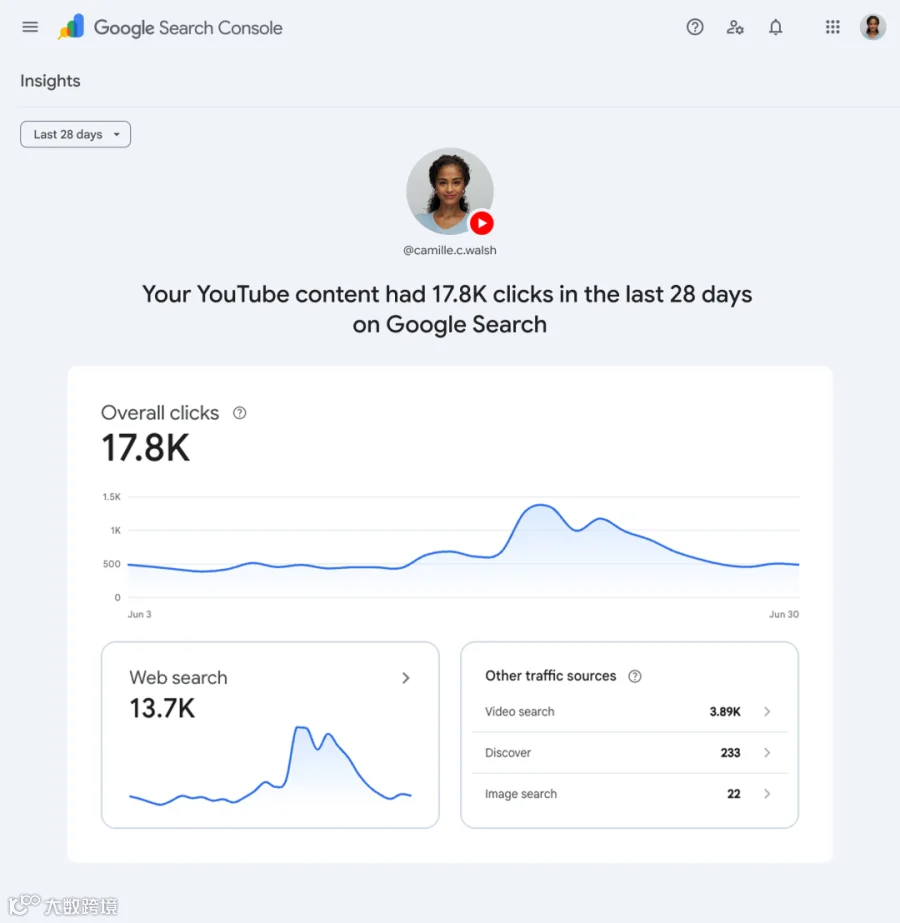The width and height of the screenshot is (900, 923).
Task: Click the Overall clicks 17.8K value
Action: [x=145, y=448]
